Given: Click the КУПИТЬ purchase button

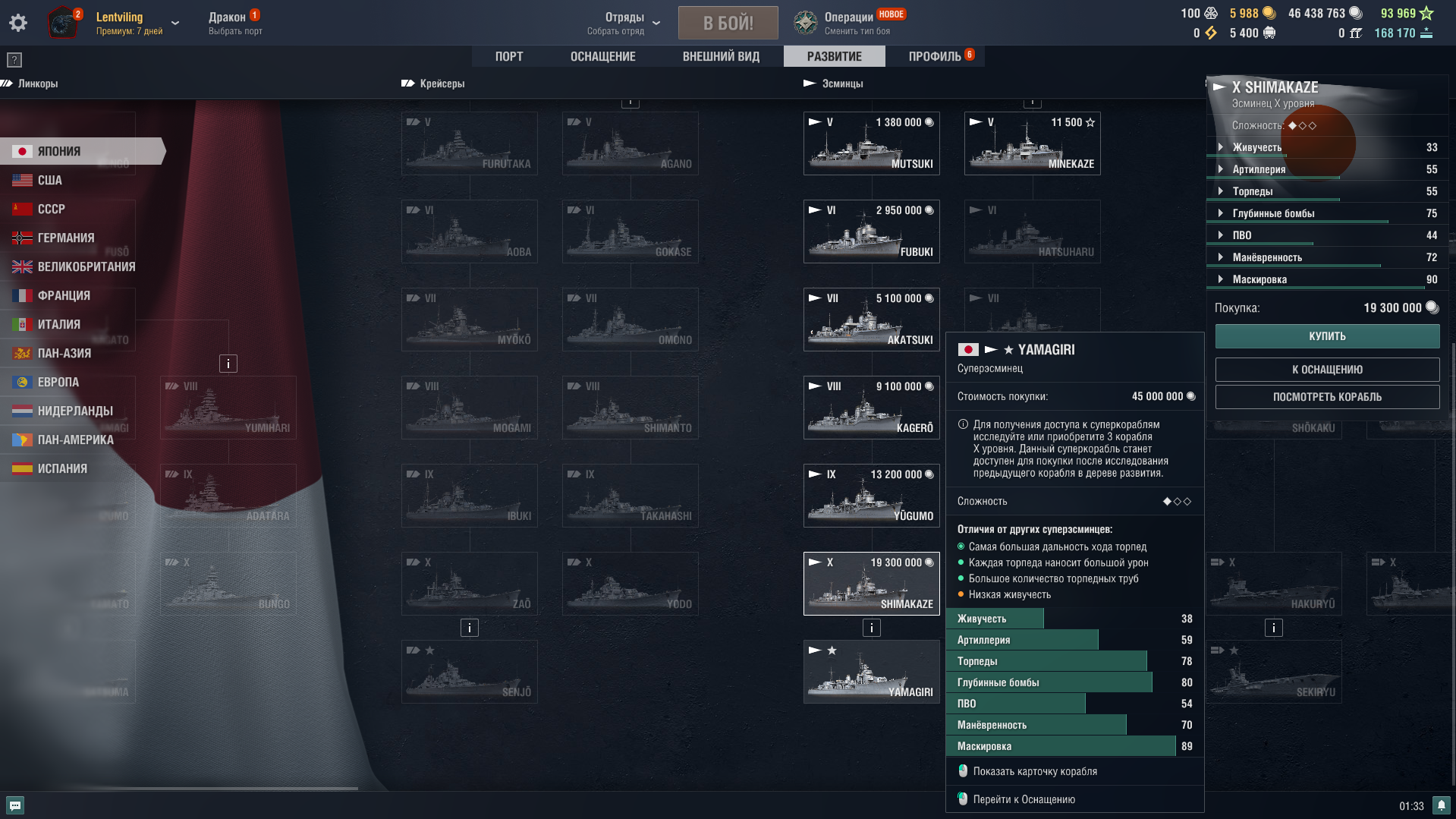Looking at the screenshot, I should [x=1327, y=336].
